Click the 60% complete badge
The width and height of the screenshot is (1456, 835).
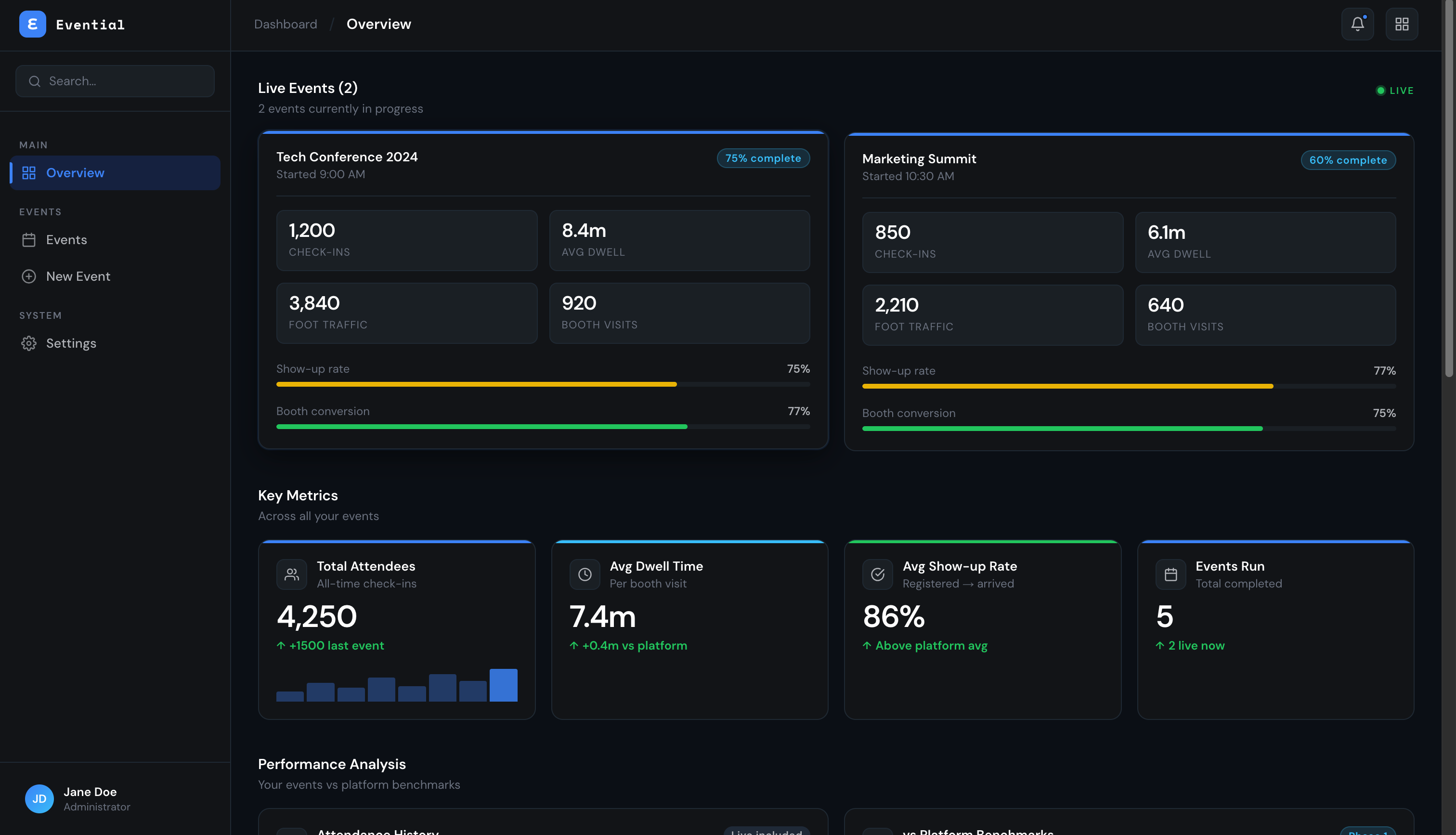coord(1348,160)
